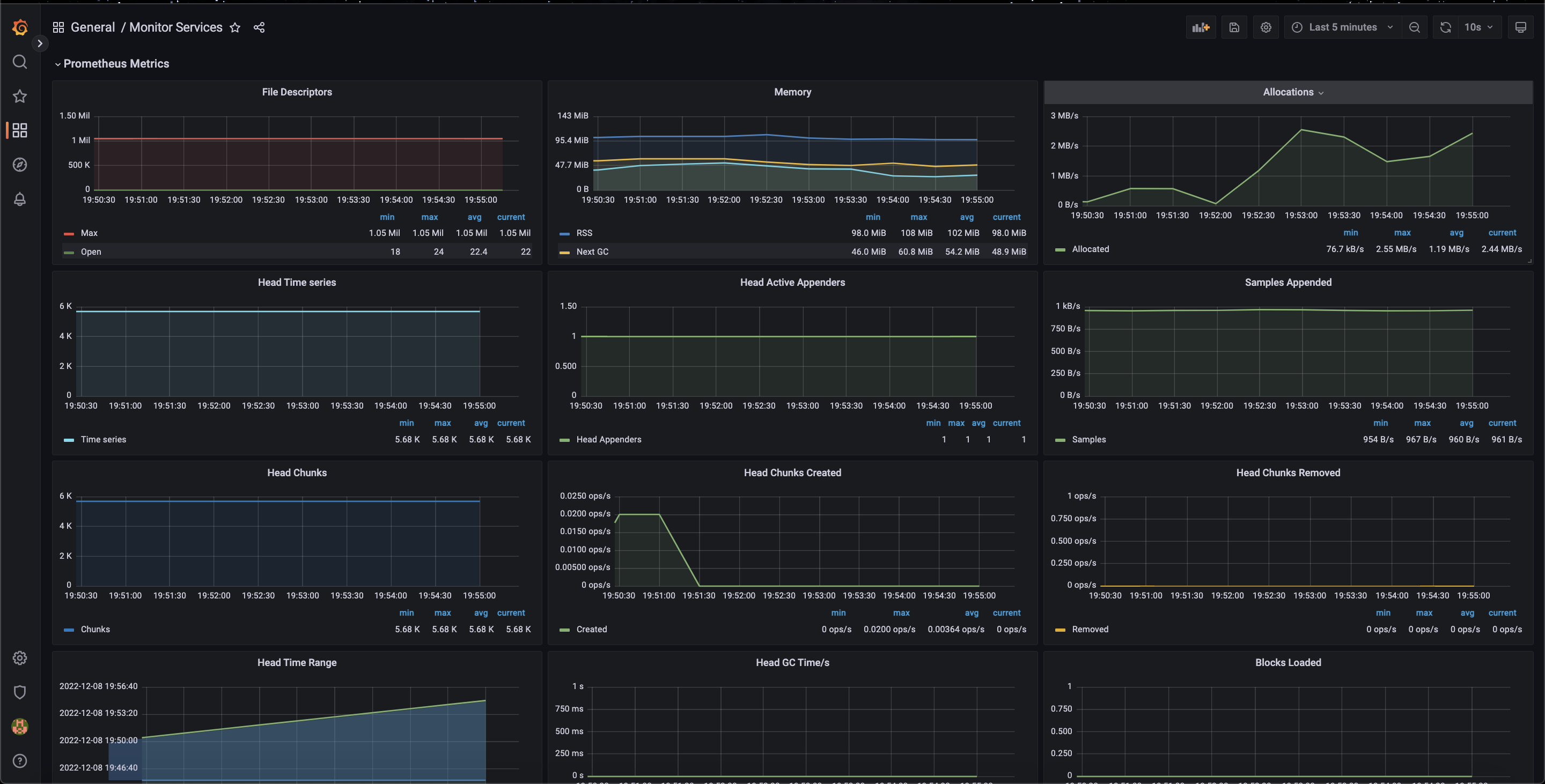Open the search dashboards icon
The height and width of the screenshot is (784, 1545).
[x=20, y=62]
